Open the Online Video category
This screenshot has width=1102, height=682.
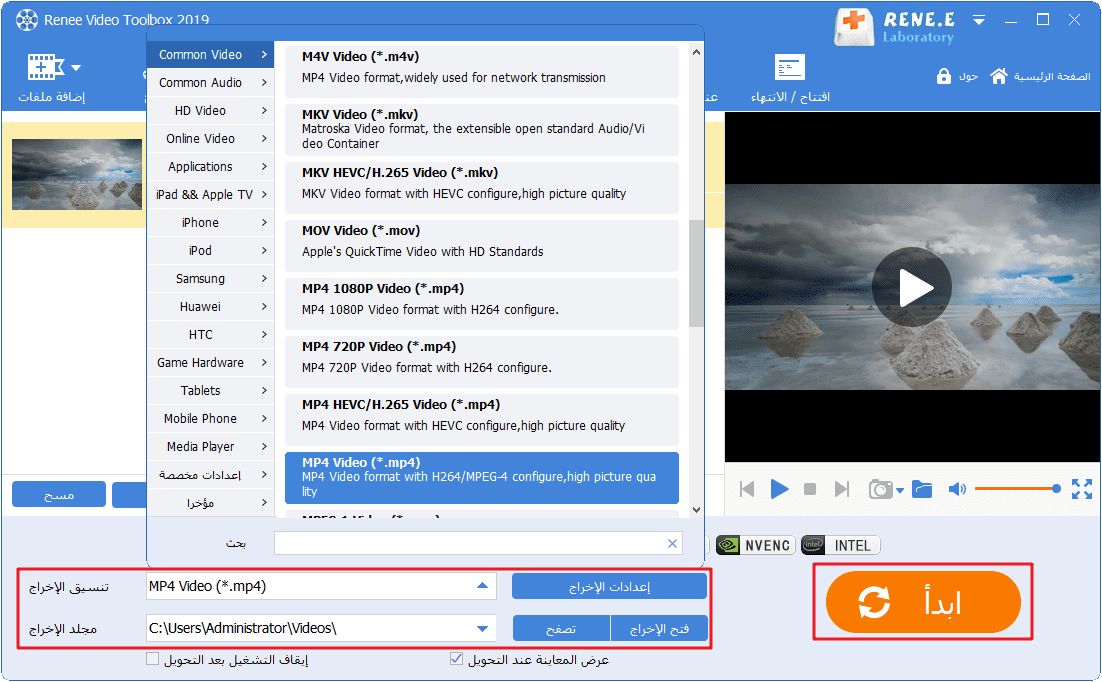click(211, 139)
